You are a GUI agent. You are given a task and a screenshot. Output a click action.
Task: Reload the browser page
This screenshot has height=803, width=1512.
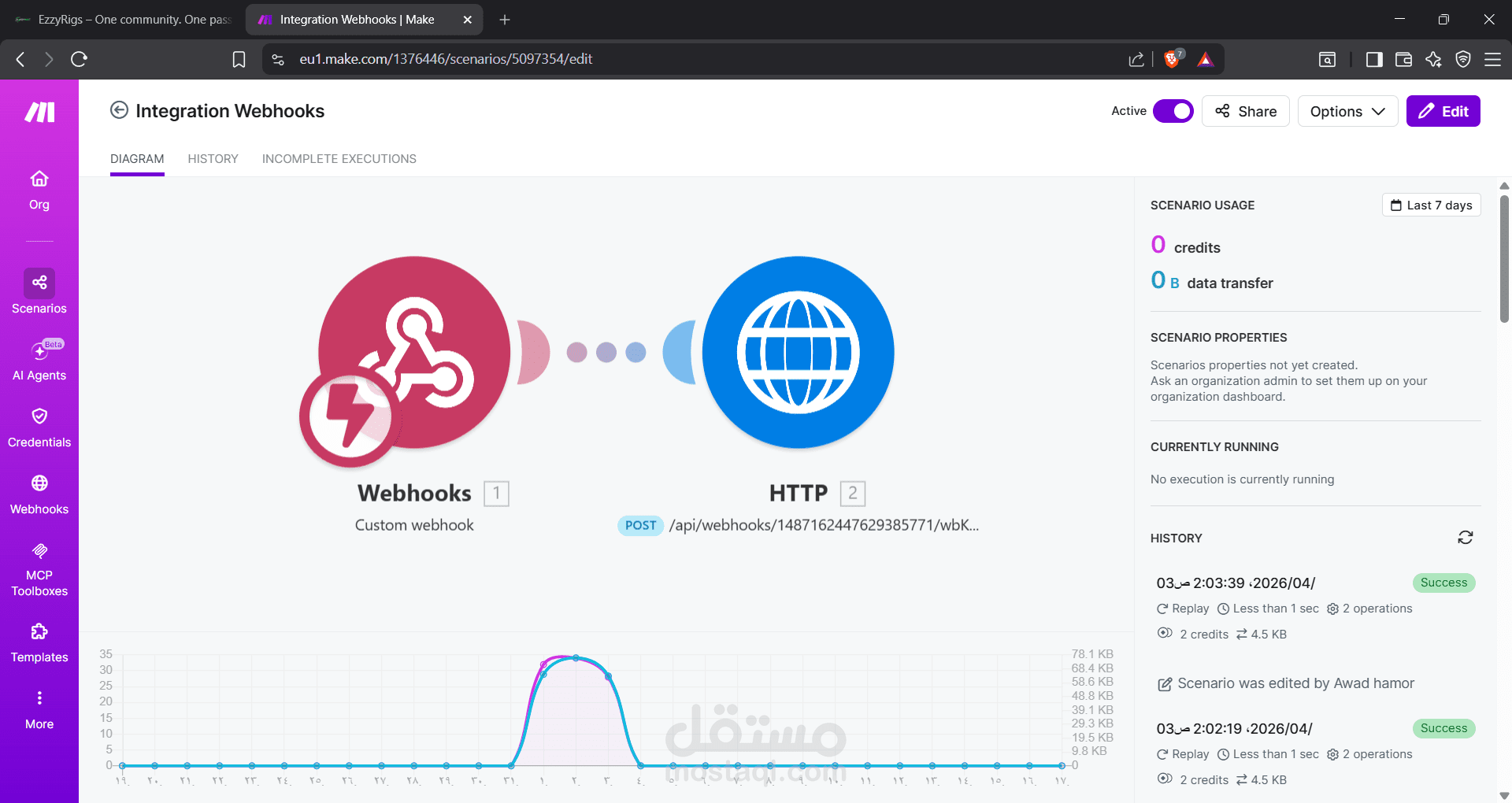point(79,59)
